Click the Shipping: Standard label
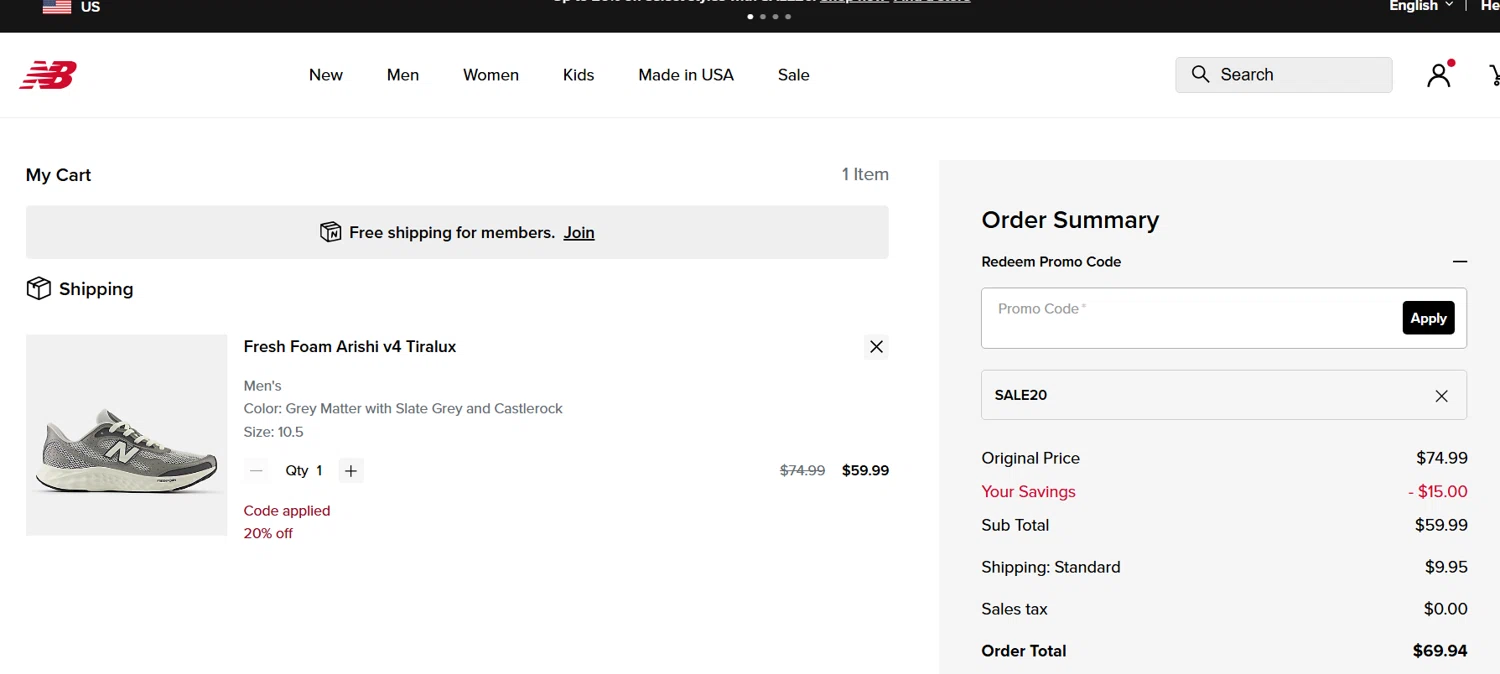Screen dimensions: 1500x674 [x=1051, y=567]
